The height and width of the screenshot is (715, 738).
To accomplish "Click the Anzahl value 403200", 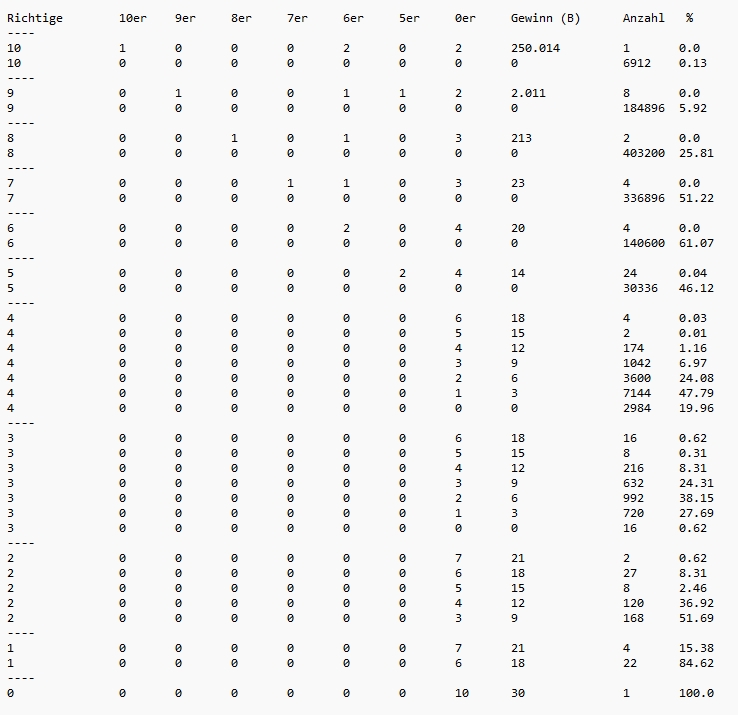I will (x=644, y=153).
